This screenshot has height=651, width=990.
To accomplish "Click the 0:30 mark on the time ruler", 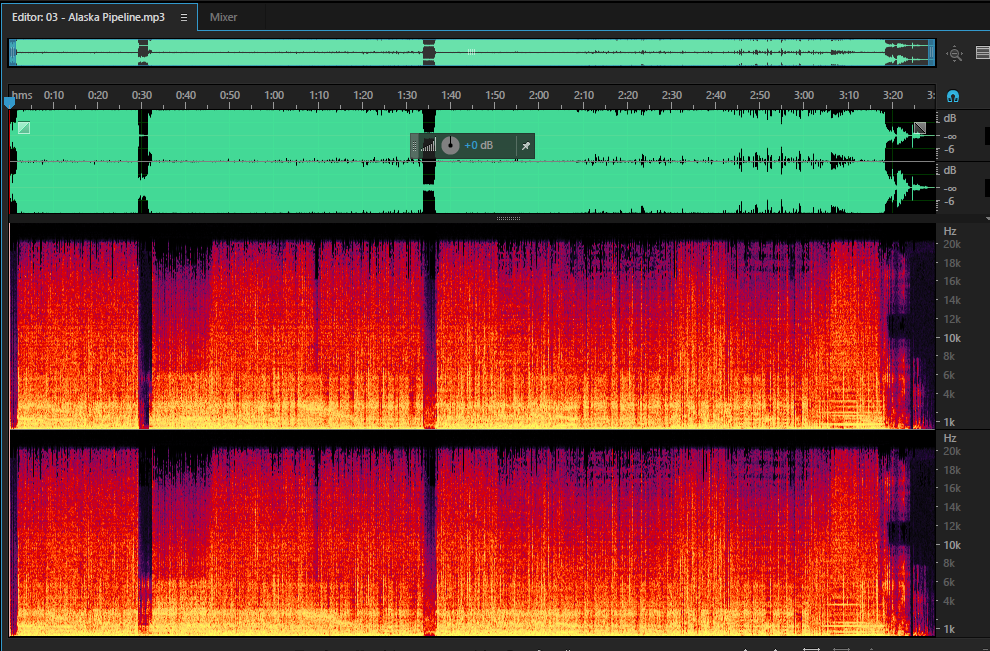I will tap(141, 95).
